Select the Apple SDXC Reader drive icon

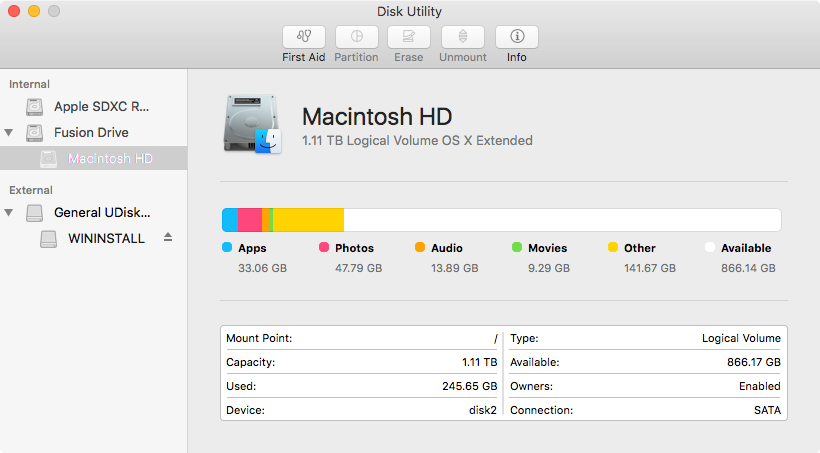pos(35,107)
